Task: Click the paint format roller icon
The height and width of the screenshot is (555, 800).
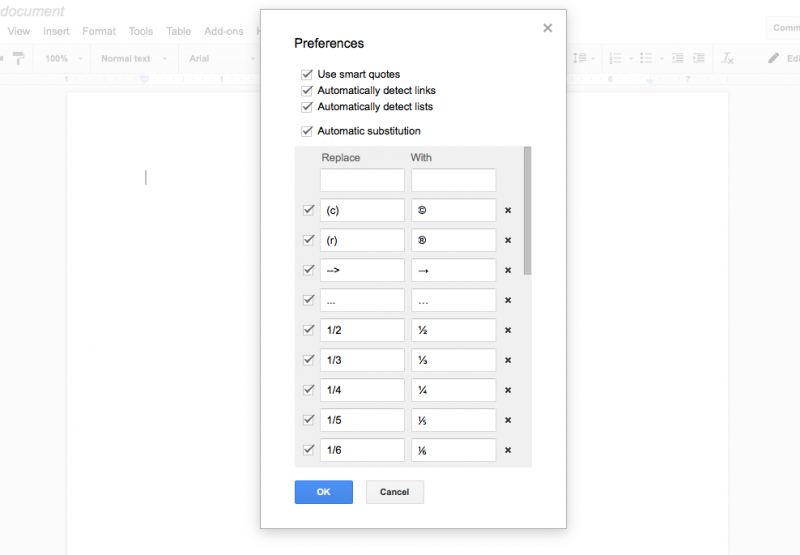Action: 18,59
